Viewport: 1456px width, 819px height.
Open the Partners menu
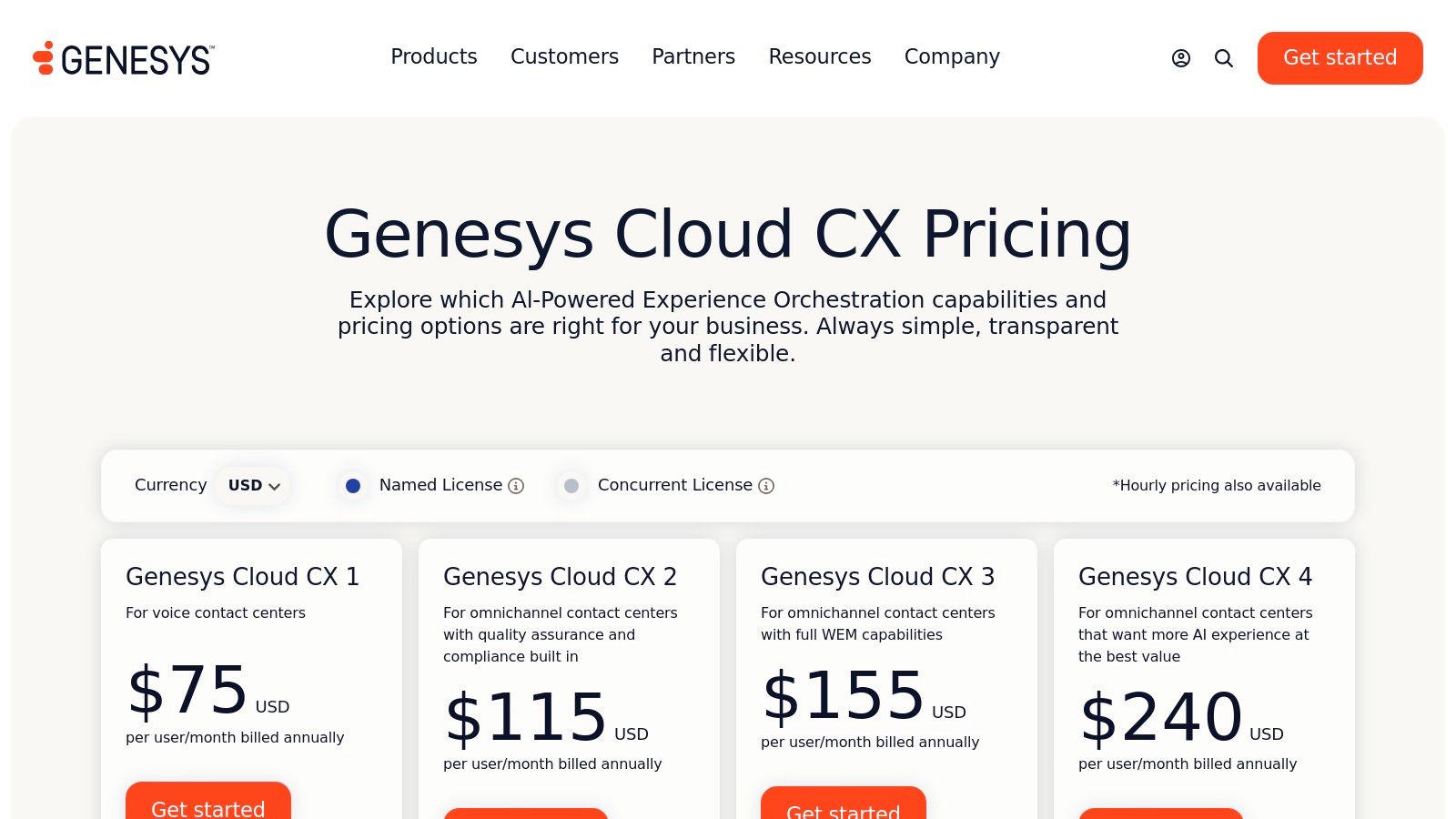click(x=693, y=56)
